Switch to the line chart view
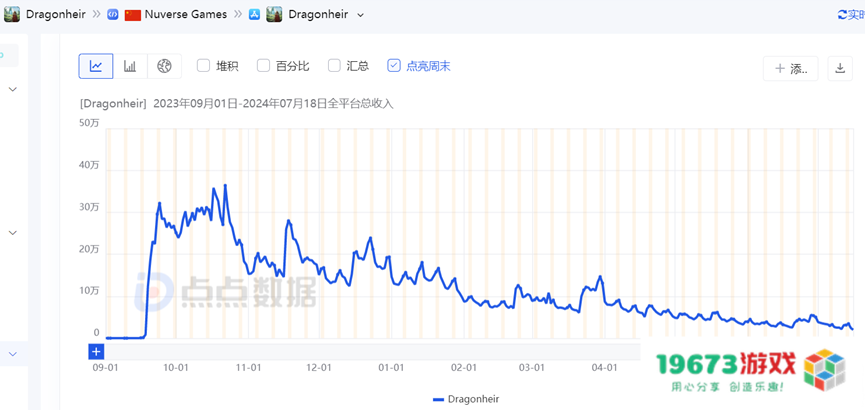The height and width of the screenshot is (410, 865). pyautogui.click(x=96, y=67)
